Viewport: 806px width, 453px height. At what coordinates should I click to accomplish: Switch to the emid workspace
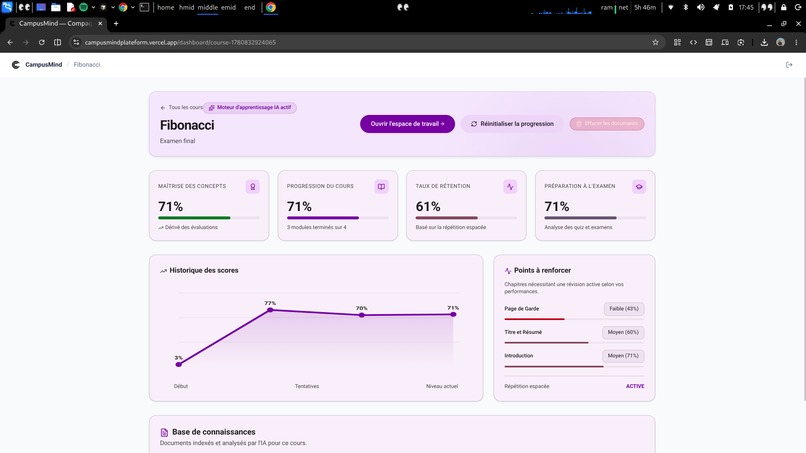(x=228, y=7)
